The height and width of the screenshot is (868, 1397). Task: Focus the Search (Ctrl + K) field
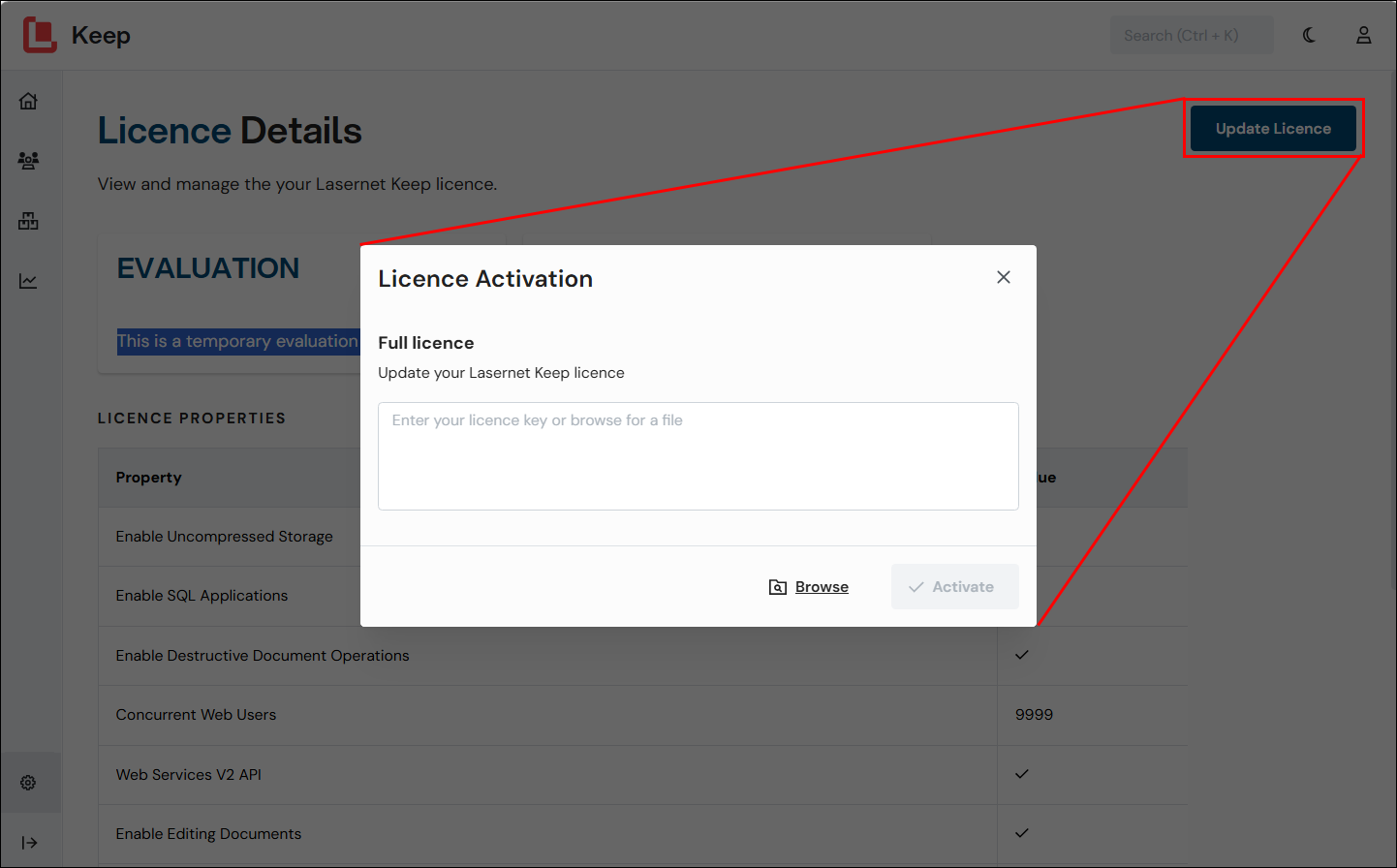[x=1192, y=35]
